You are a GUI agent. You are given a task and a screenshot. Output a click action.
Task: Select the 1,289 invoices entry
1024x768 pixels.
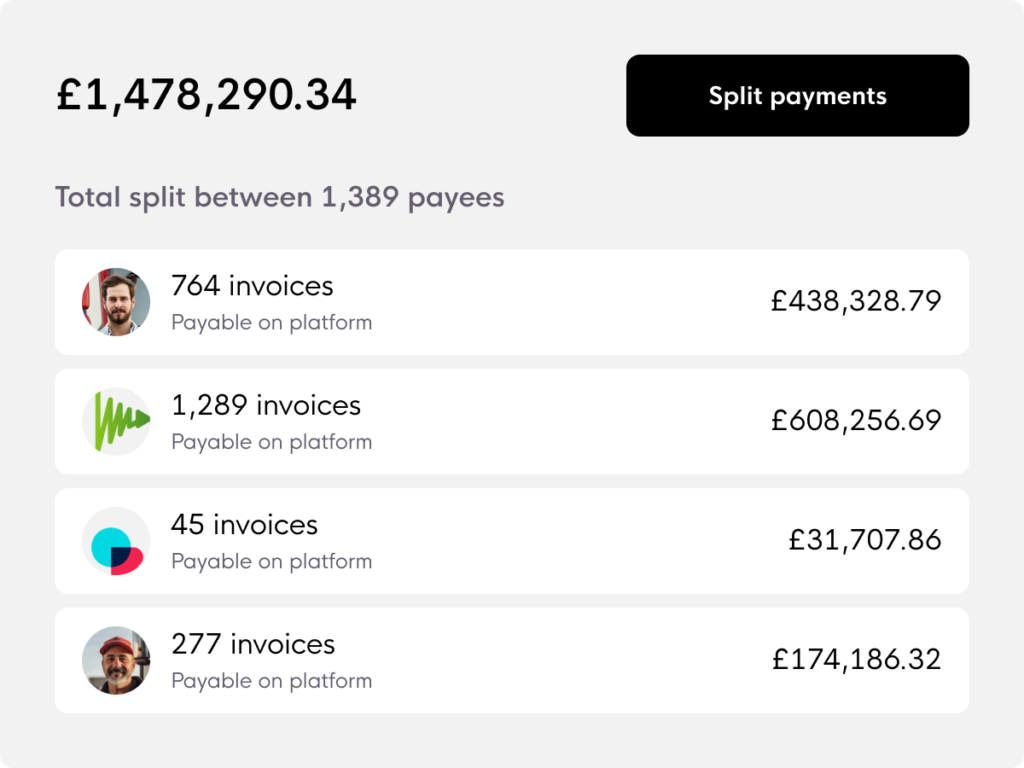click(x=512, y=421)
